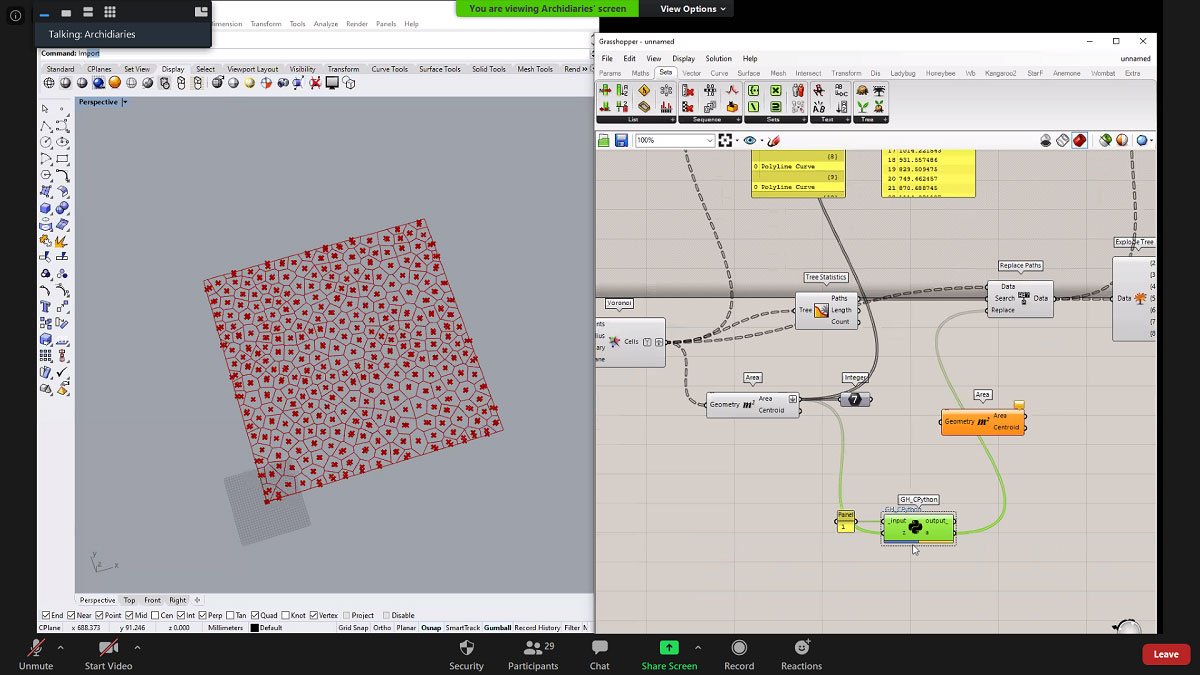Click the black Default layer color swatch
Viewport: 1200px width, 675px height.
254,627
